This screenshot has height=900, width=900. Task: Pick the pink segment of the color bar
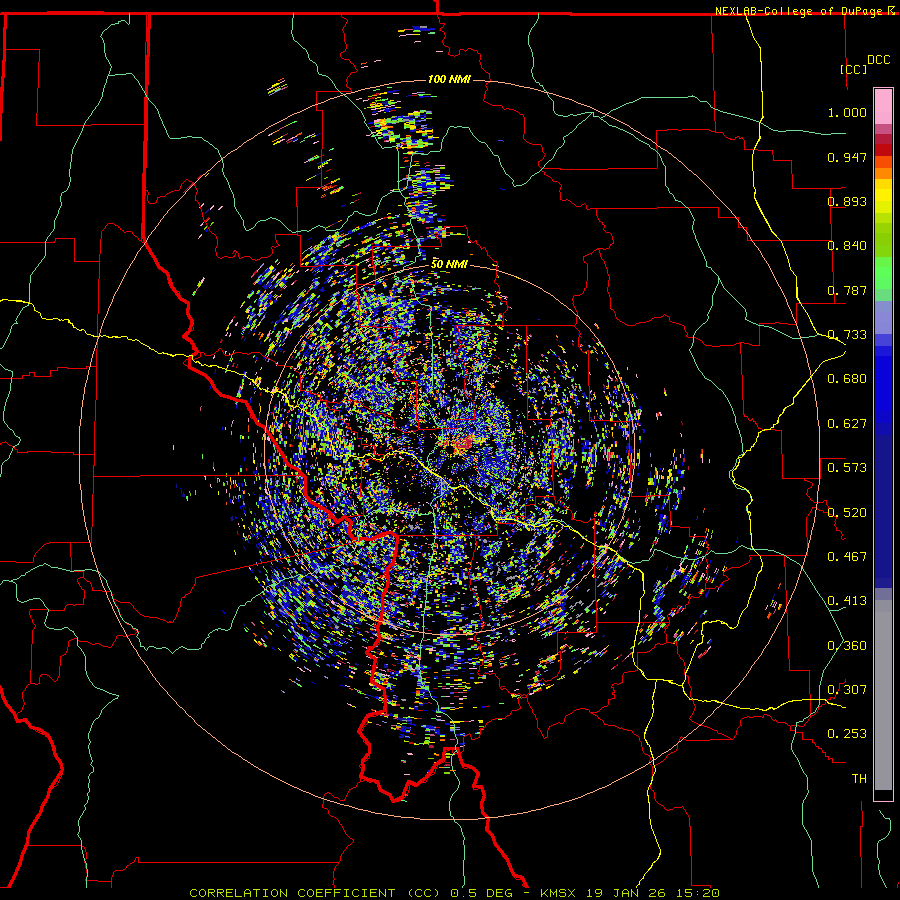pos(883,106)
